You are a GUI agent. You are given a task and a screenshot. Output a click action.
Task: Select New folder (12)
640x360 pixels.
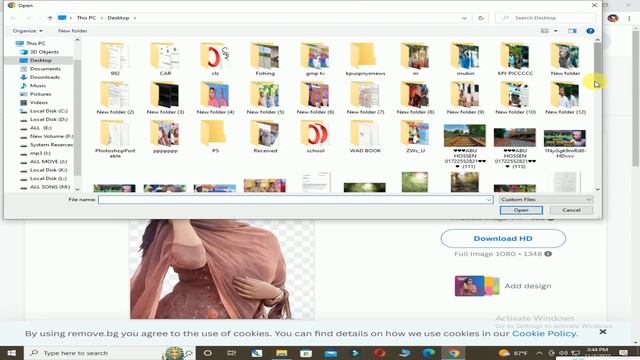(x=565, y=98)
